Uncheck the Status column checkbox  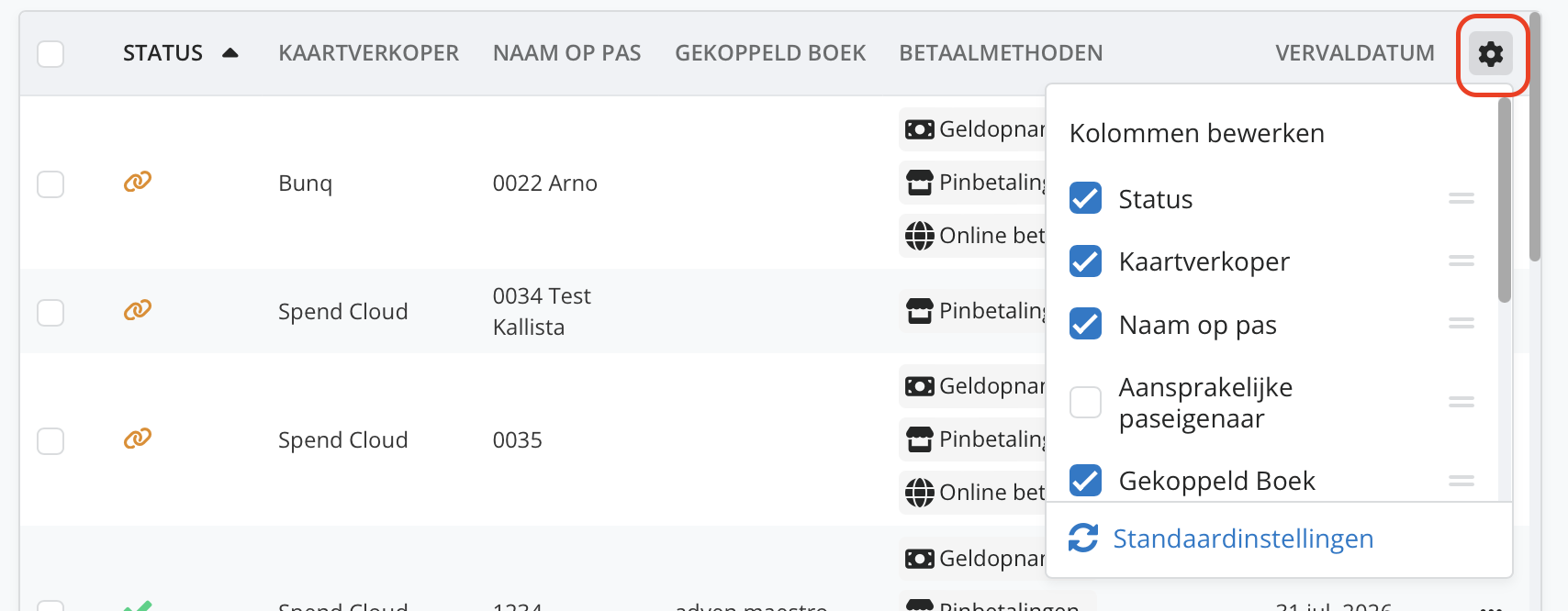(1085, 198)
